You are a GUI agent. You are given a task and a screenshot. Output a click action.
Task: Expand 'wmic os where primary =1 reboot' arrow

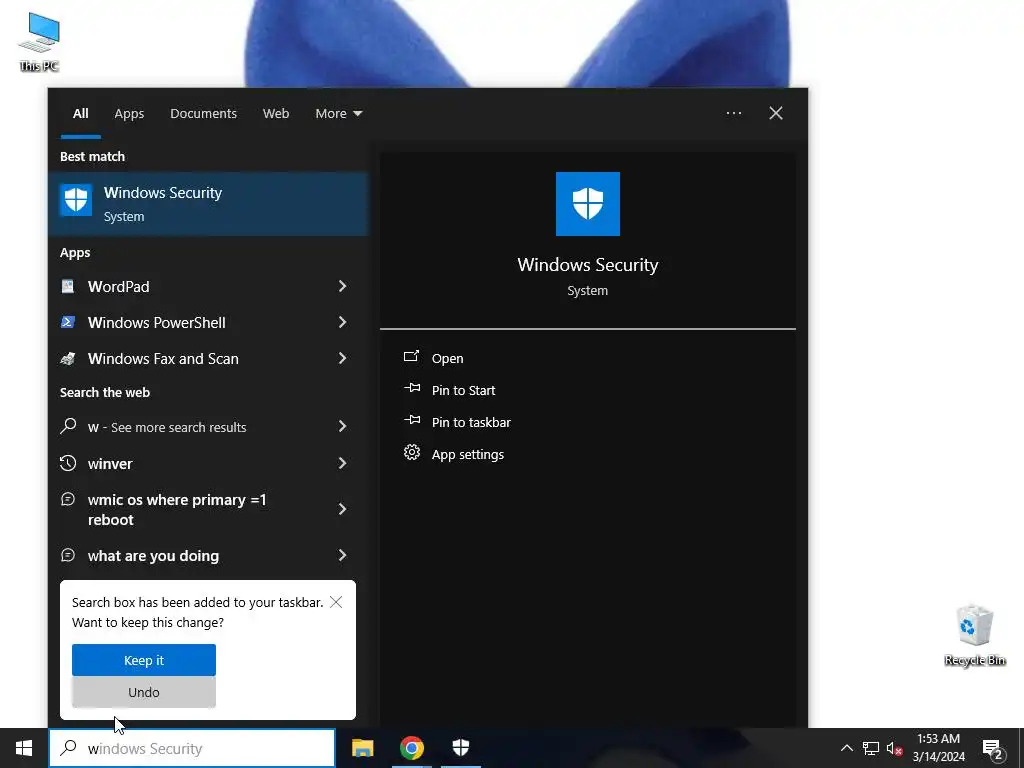click(342, 509)
